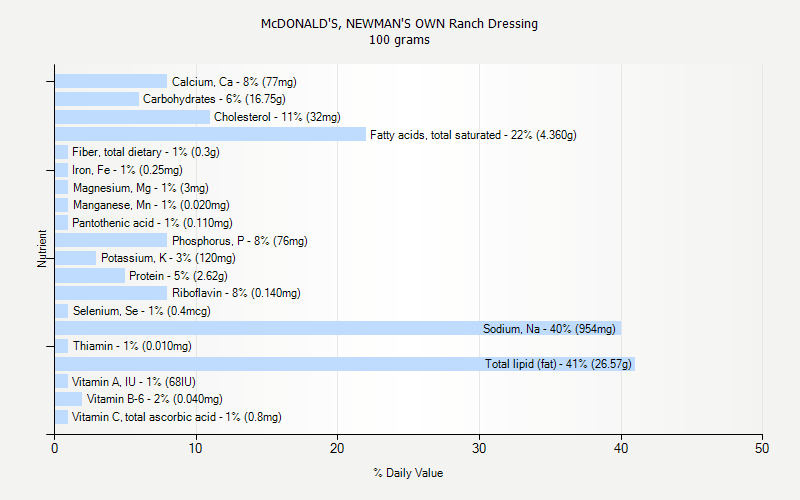Viewport: 800px width, 500px height.
Task: Select 'Vitamin C, total ascorbic acid - 1%' label
Action: pyautogui.click(x=177, y=417)
